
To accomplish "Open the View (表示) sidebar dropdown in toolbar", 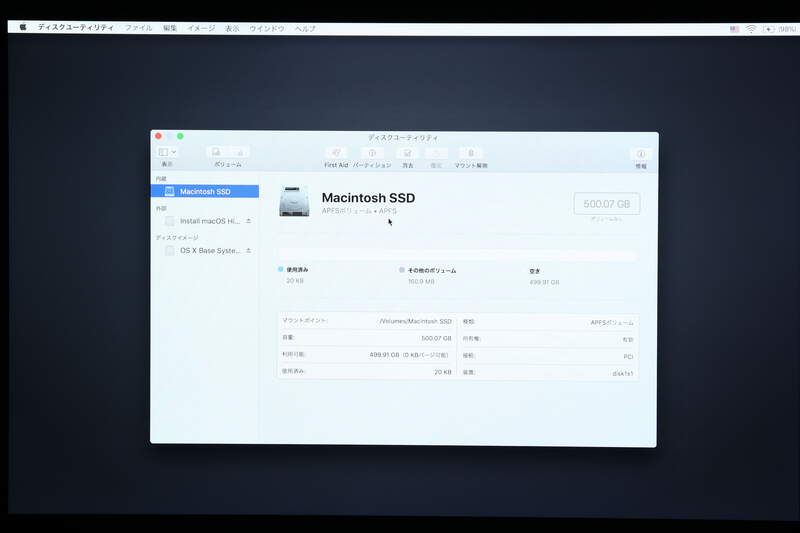I will [167, 152].
